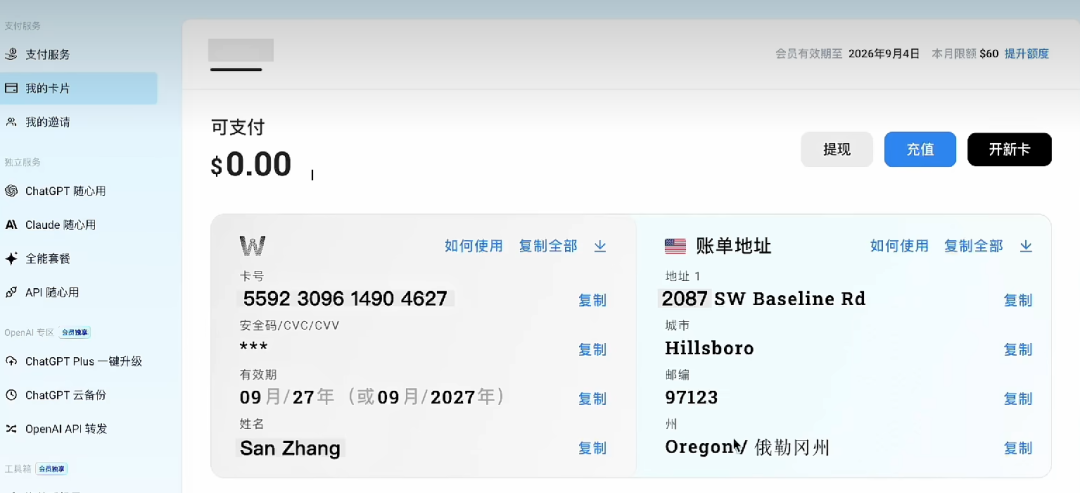Copy the 姓名 San Zhang
Image resolution: width=1080 pixels, height=493 pixels.
[592, 448]
